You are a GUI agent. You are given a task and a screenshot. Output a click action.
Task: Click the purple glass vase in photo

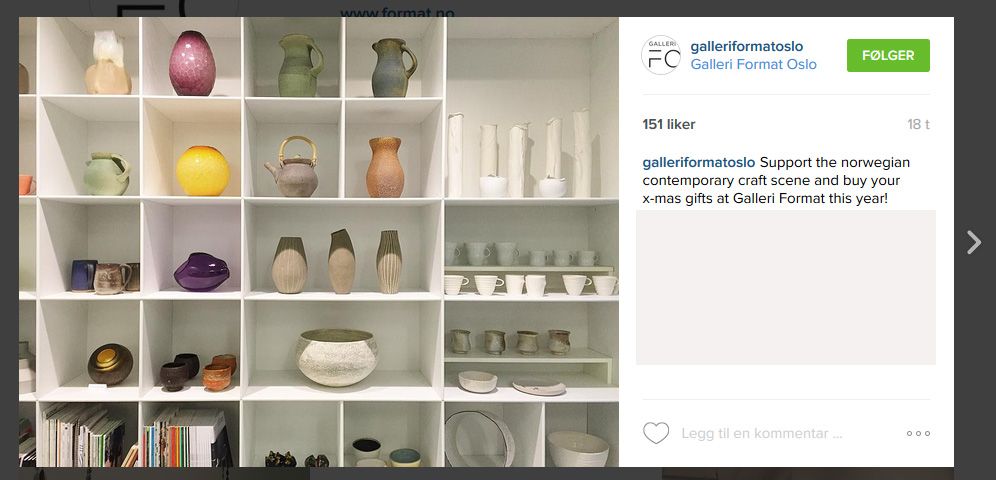pyautogui.click(x=201, y=272)
